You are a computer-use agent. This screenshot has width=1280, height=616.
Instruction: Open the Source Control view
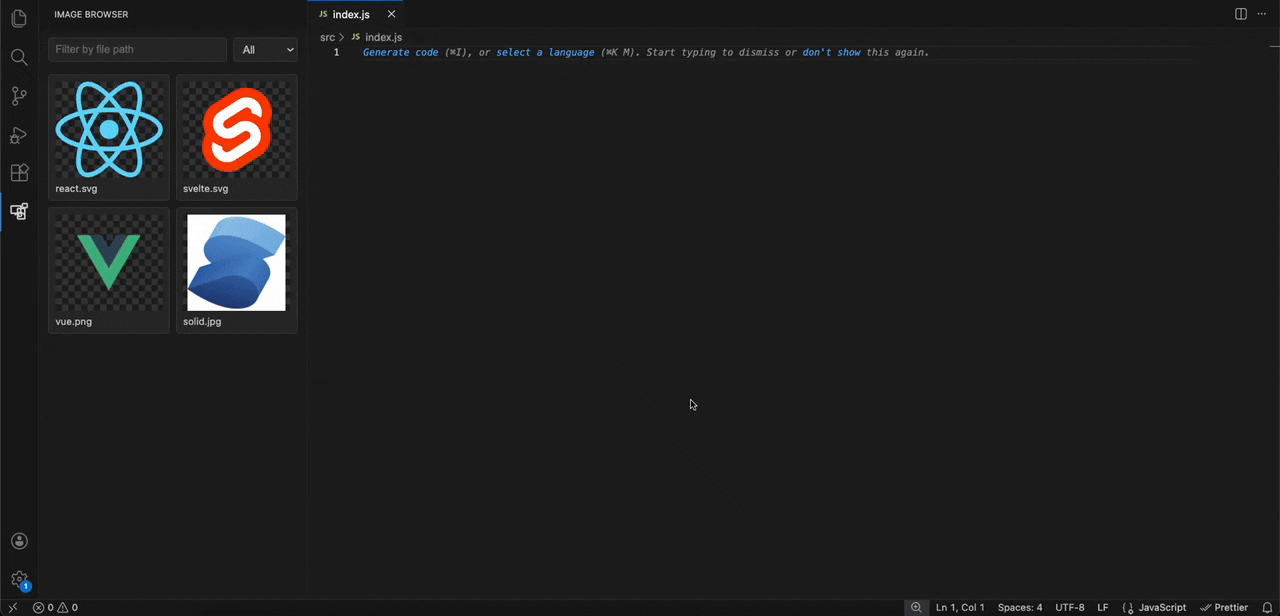click(x=18, y=95)
